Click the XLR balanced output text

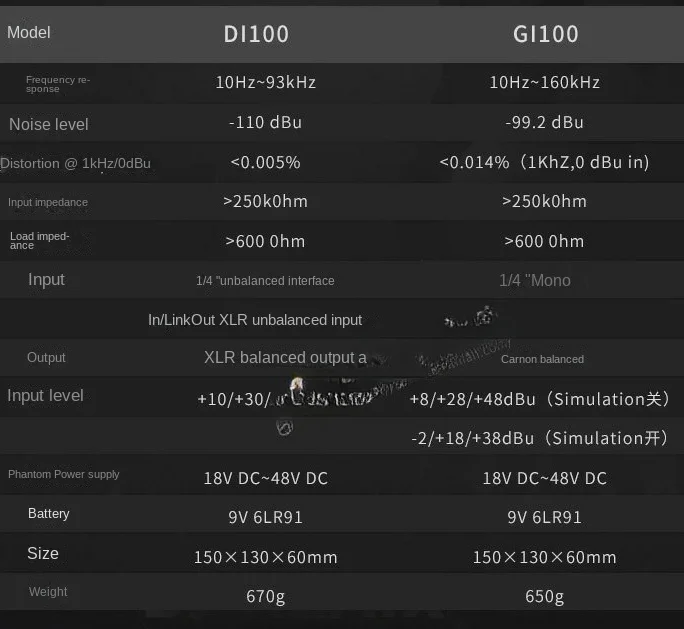tap(285, 357)
